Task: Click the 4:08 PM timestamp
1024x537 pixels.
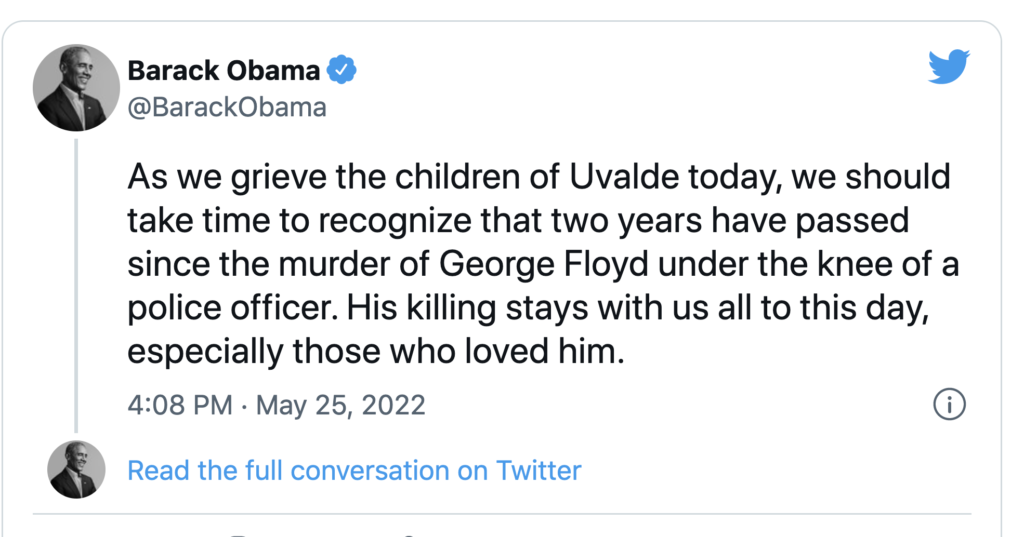Action: (x=180, y=405)
